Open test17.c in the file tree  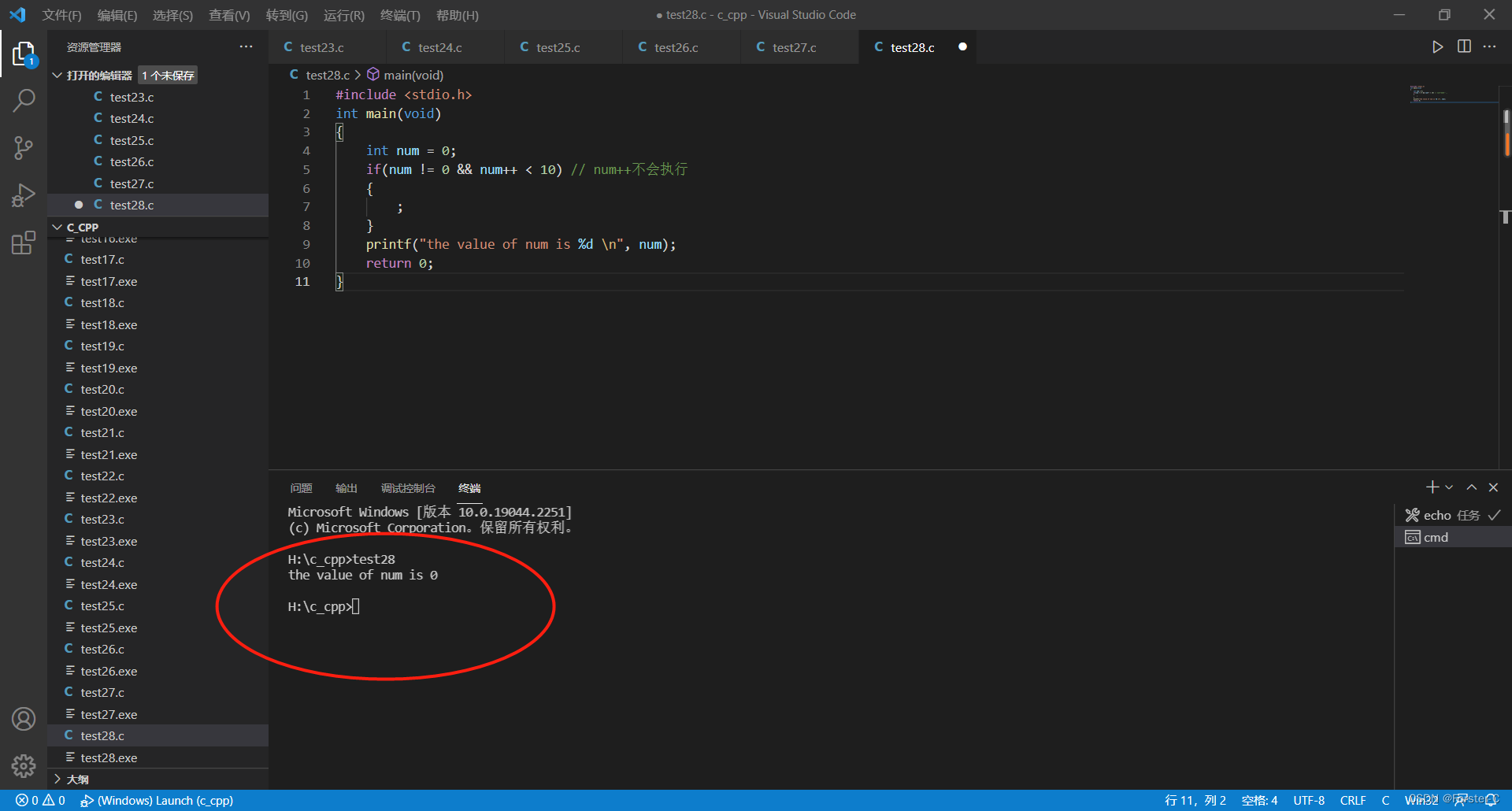tap(157, 259)
